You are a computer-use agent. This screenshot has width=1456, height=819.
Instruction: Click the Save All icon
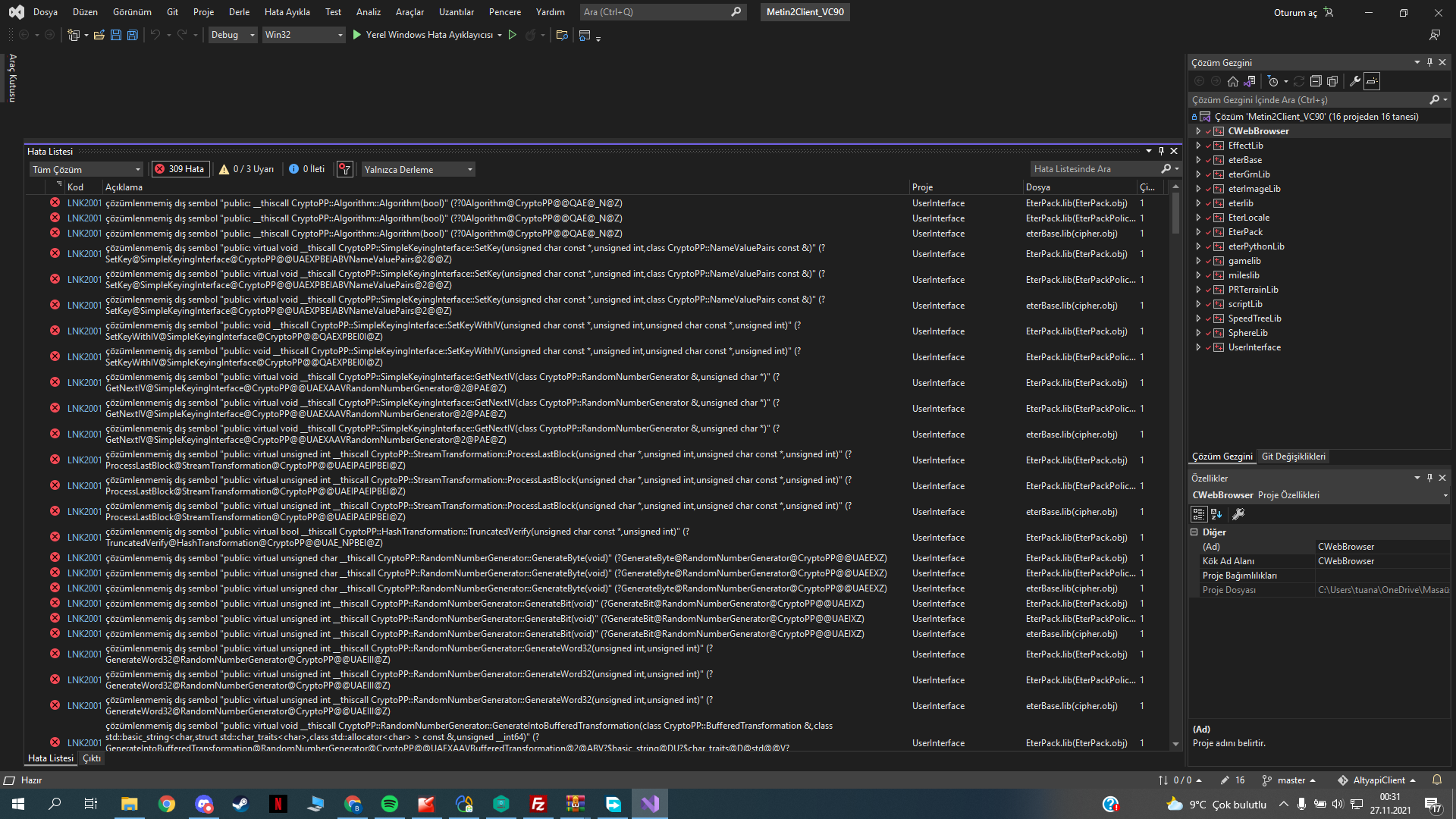133,35
